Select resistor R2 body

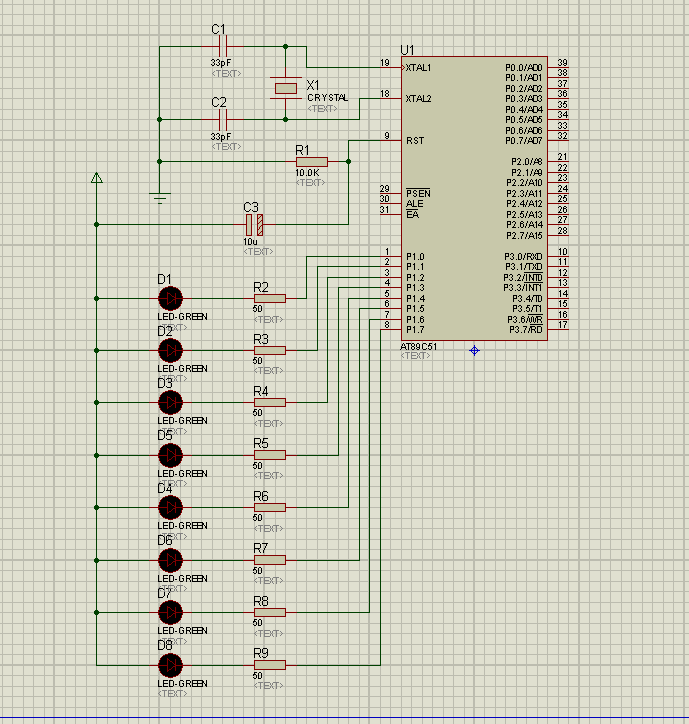pyautogui.click(x=270, y=299)
